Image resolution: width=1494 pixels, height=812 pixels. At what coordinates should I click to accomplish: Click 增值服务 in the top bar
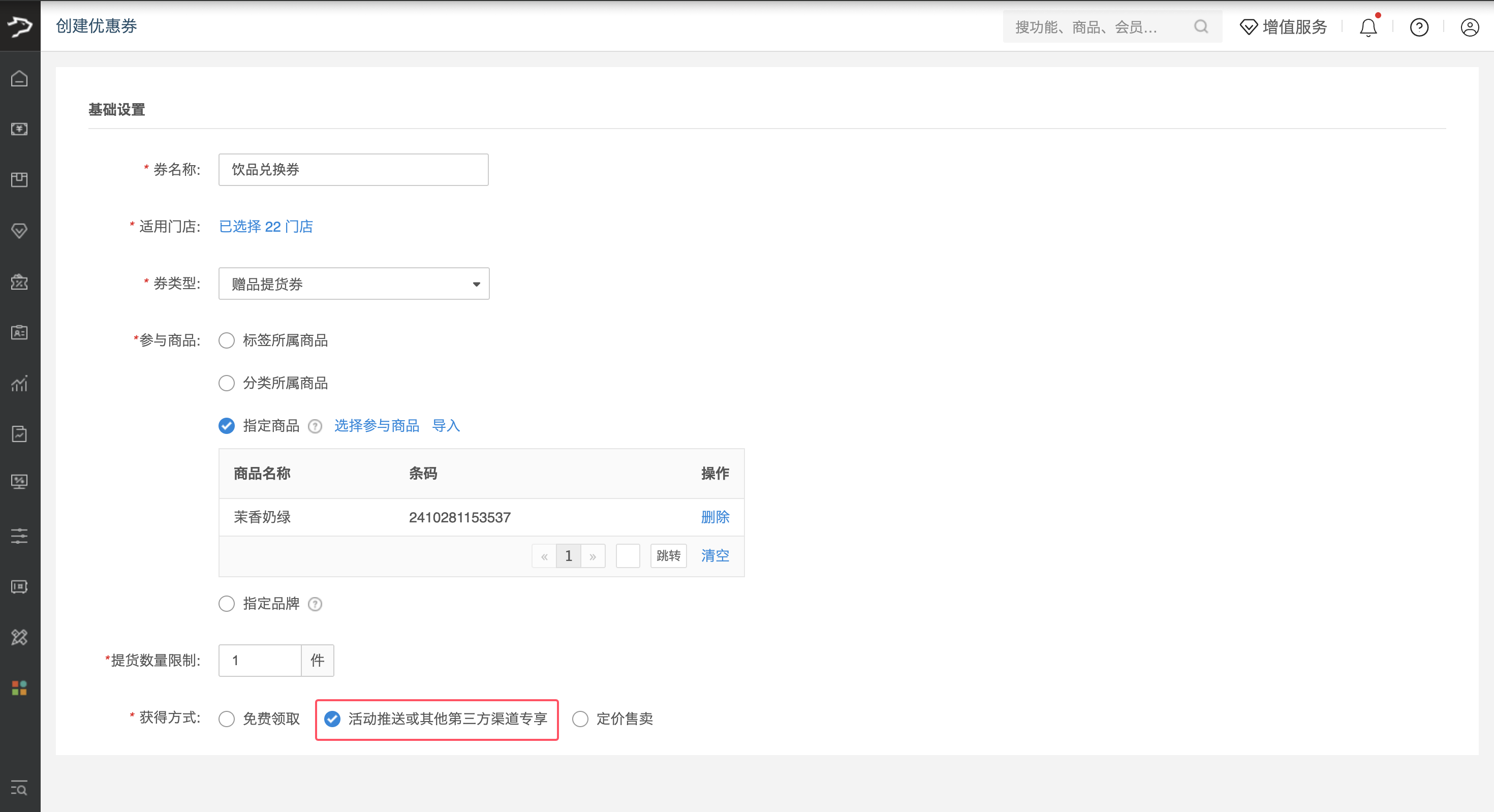(x=1294, y=27)
